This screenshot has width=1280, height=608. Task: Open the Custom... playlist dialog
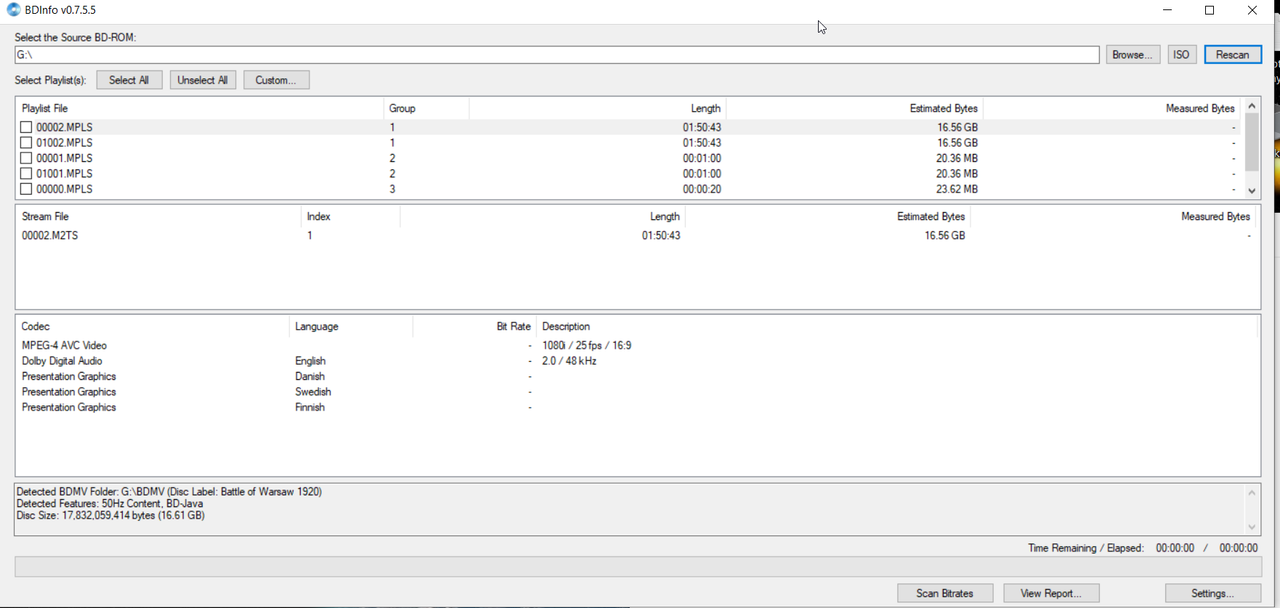click(x=276, y=80)
